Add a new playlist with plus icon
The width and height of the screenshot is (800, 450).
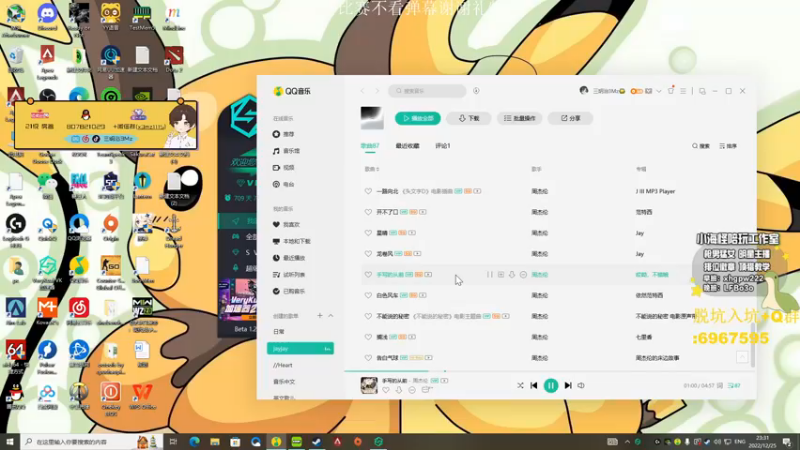click(320, 316)
